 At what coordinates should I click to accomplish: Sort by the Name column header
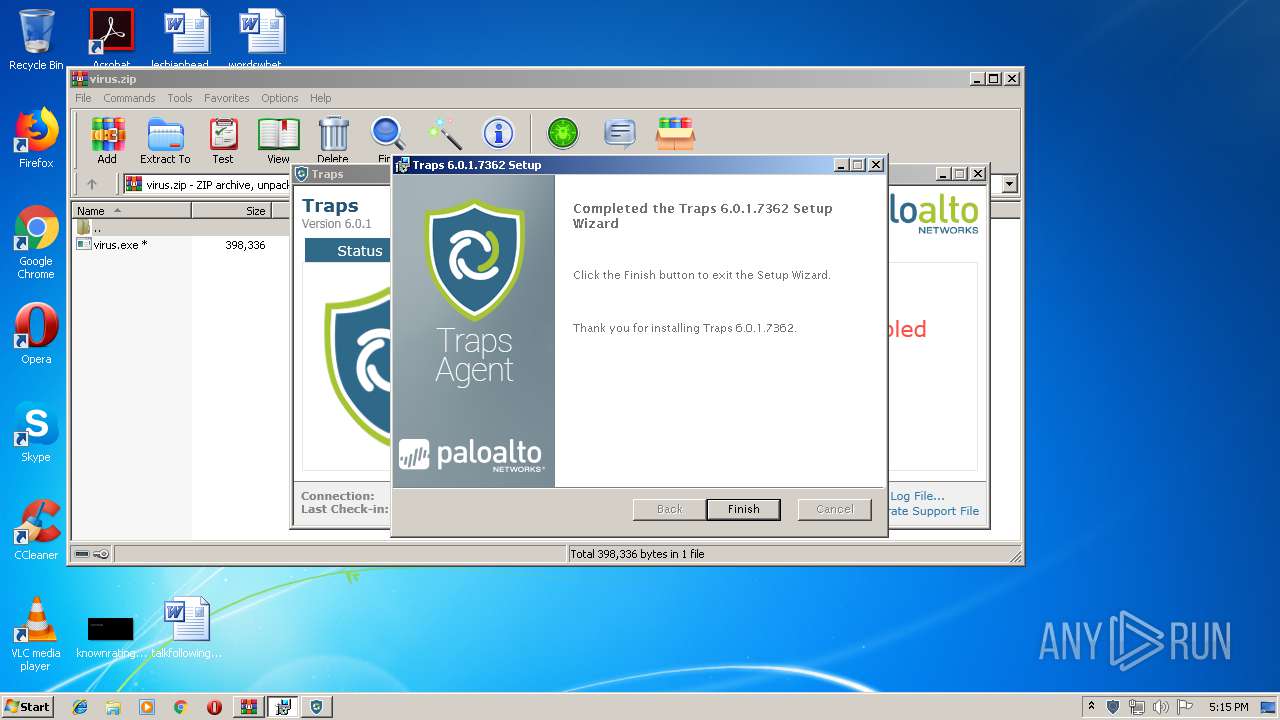tap(131, 211)
